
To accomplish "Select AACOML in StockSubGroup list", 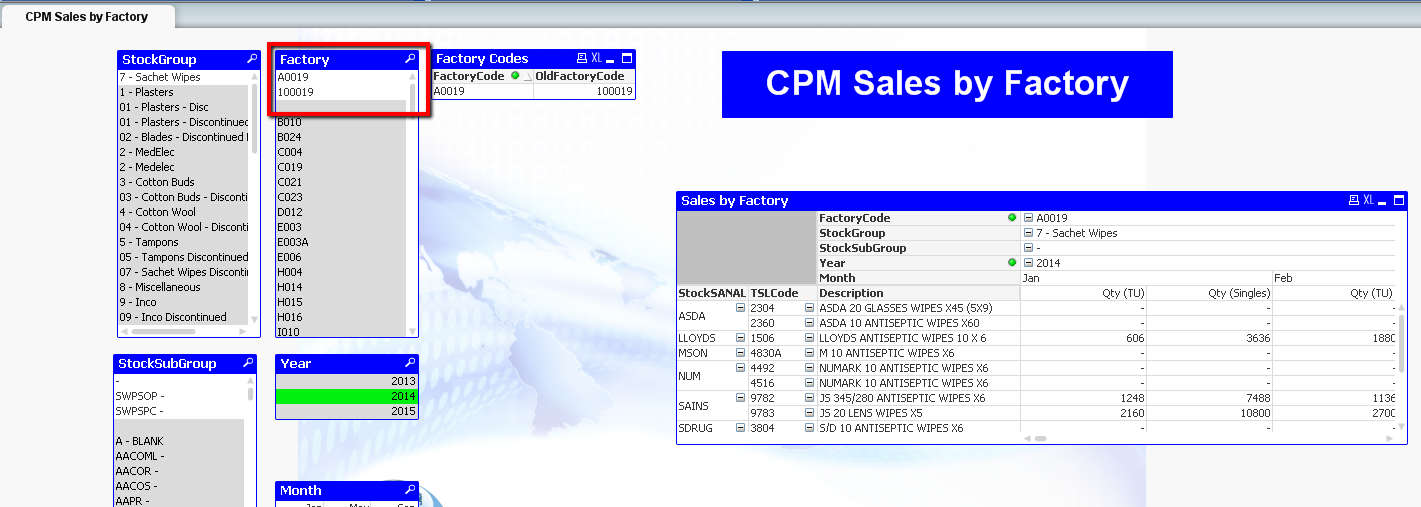I will (x=179, y=456).
